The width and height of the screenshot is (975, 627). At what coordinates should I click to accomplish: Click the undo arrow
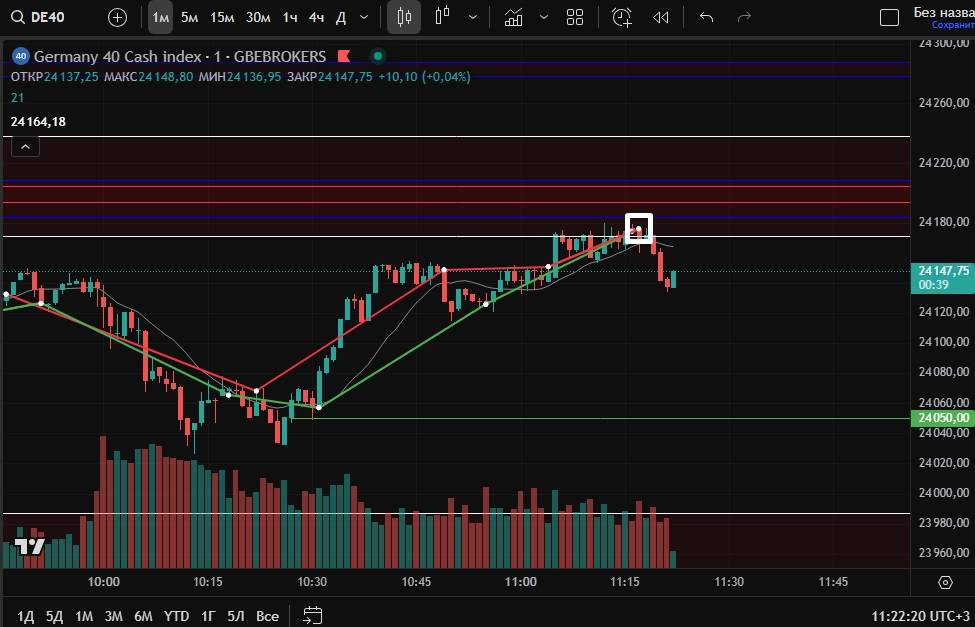coord(706,17)
